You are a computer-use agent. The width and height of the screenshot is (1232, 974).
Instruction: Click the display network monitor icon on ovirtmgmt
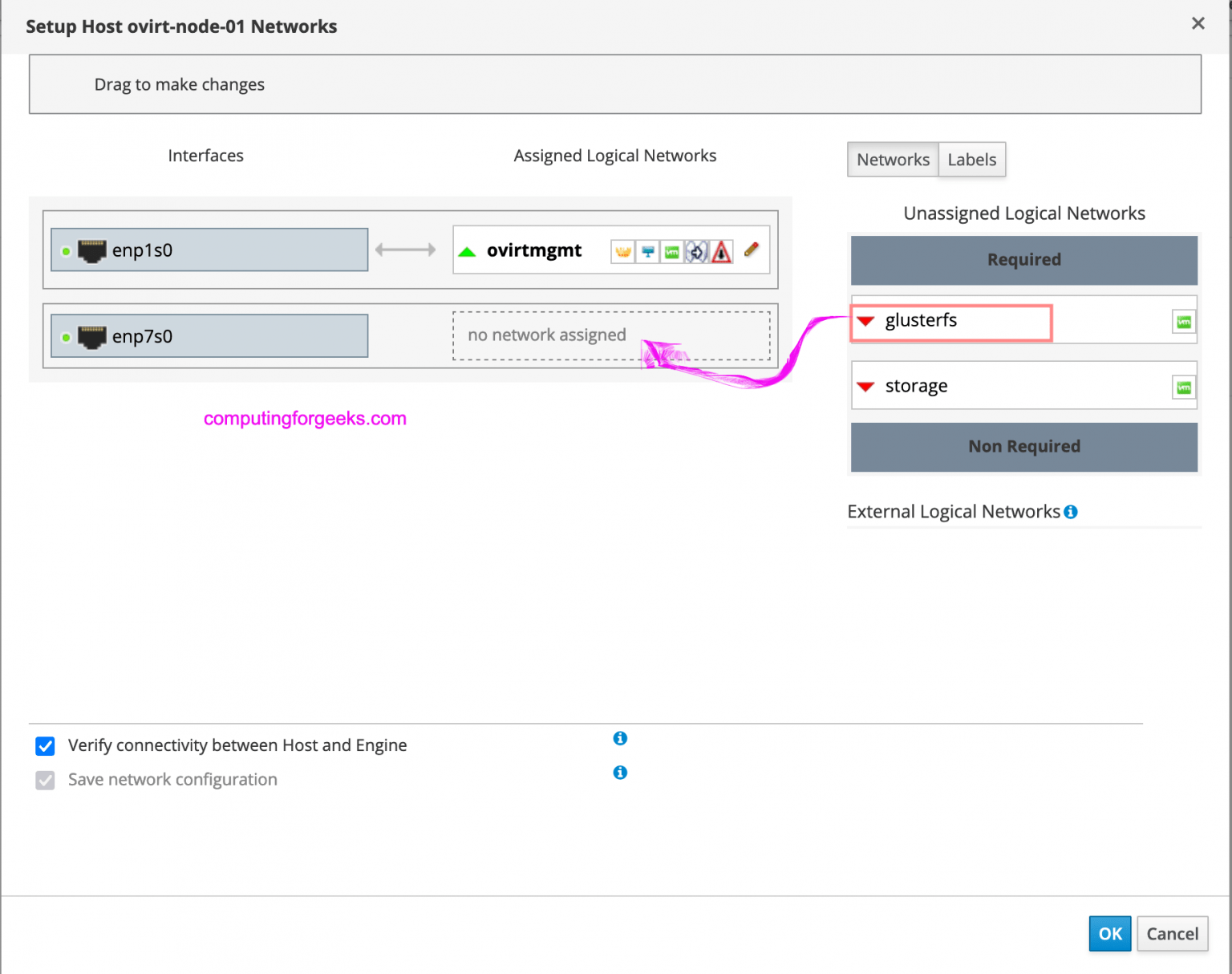pyautogui.click(x=647, y=250)
